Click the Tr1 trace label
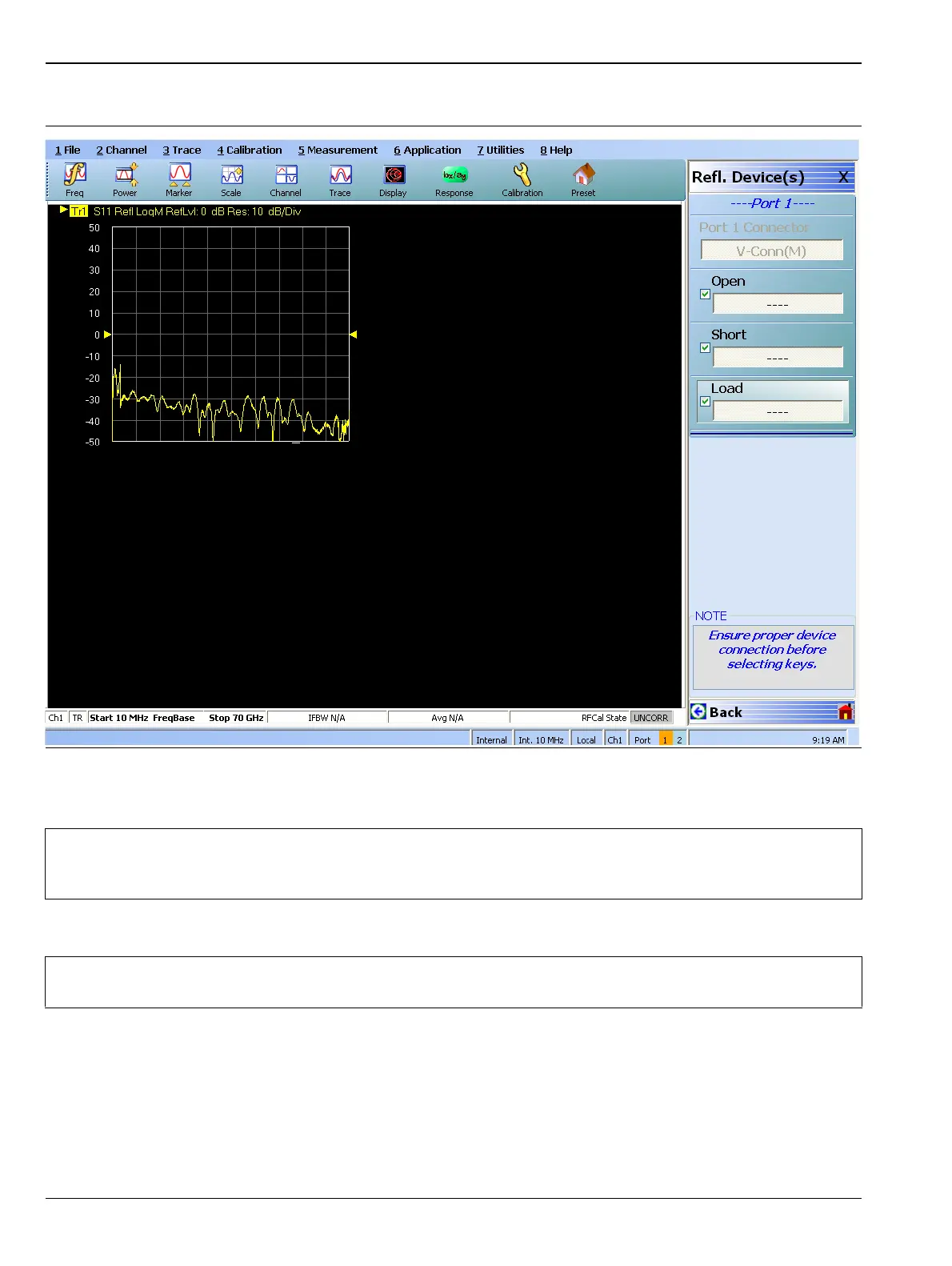The image size is (952, 1266). pyautogui.click(x=78, y=211)
